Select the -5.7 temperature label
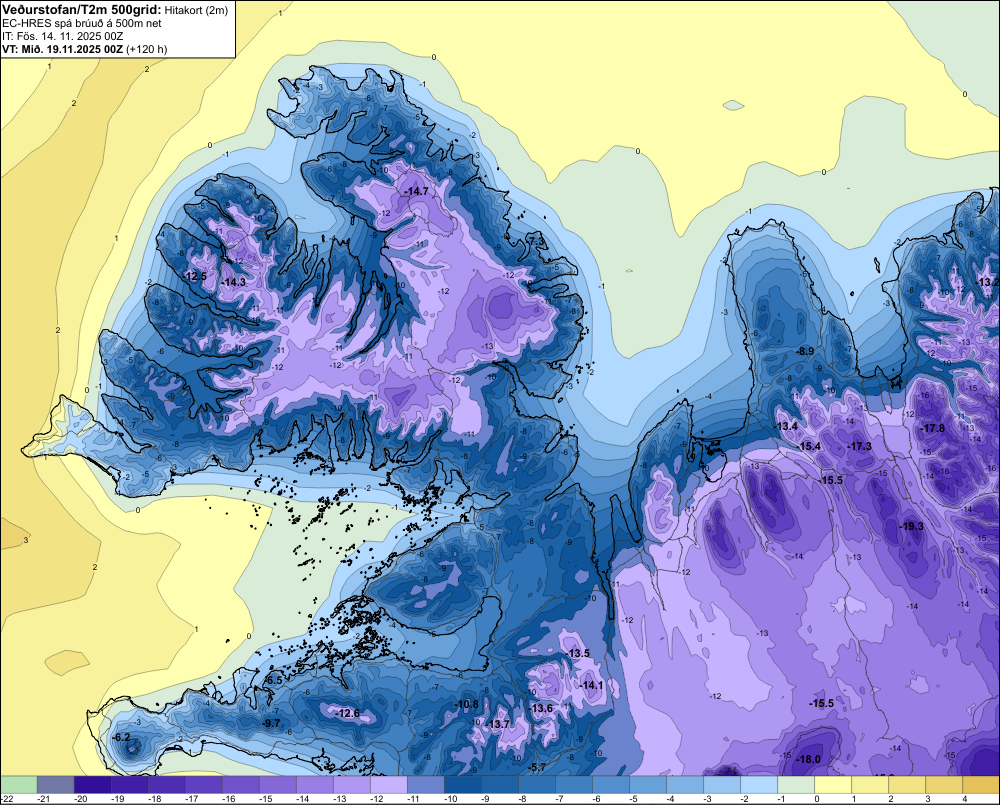The width and height of the screenshot is (1000, 805). (x=537, y=767)
